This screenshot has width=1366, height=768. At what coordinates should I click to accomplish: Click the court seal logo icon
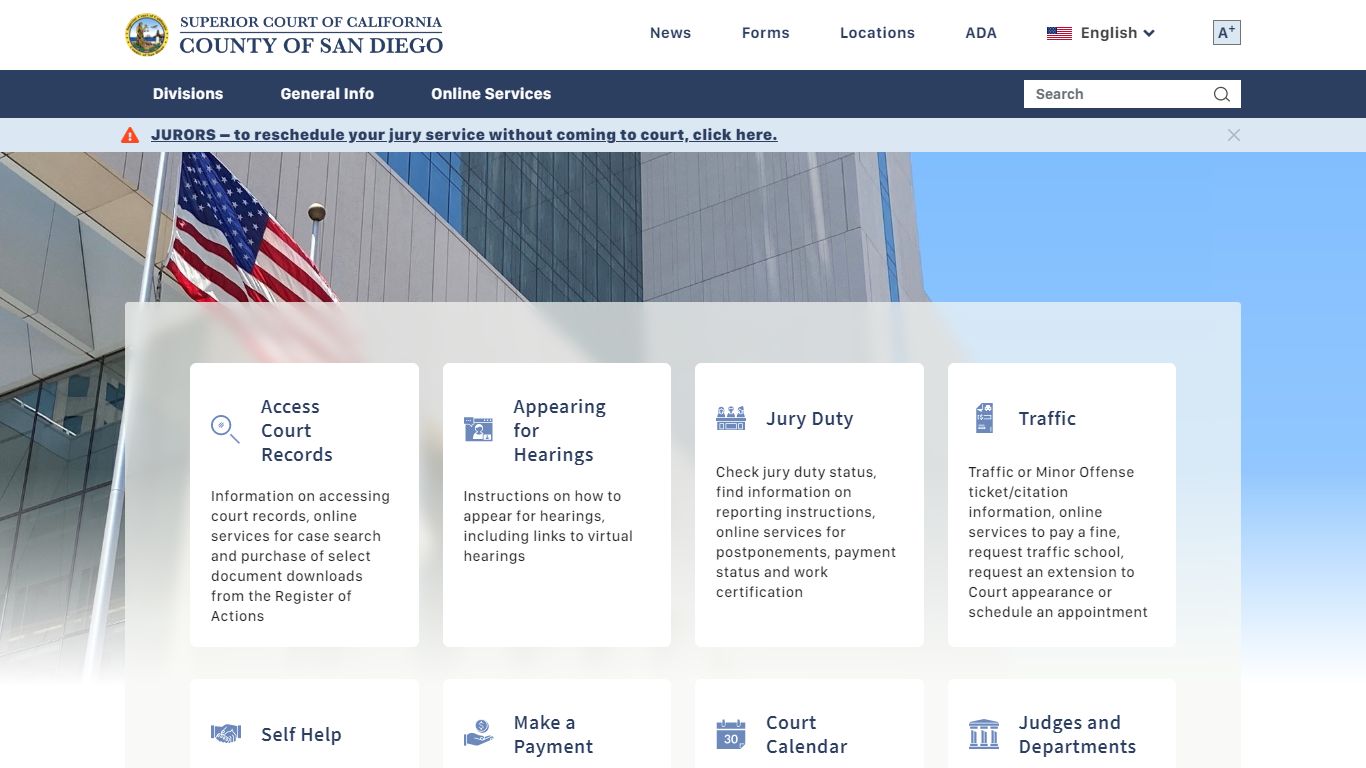pyautogui.click(x=147, y=35)
